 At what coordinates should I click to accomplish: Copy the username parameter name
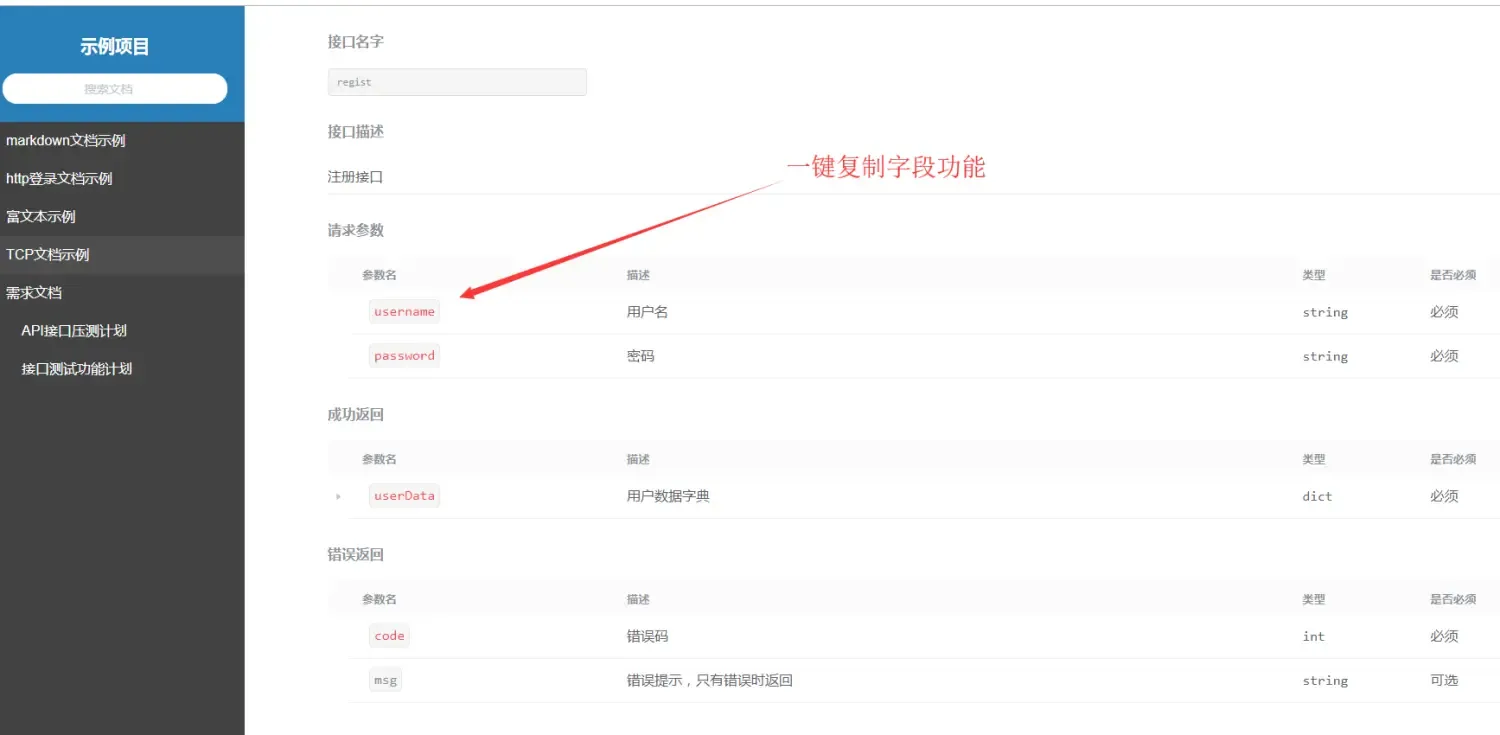tap(404, 311)
